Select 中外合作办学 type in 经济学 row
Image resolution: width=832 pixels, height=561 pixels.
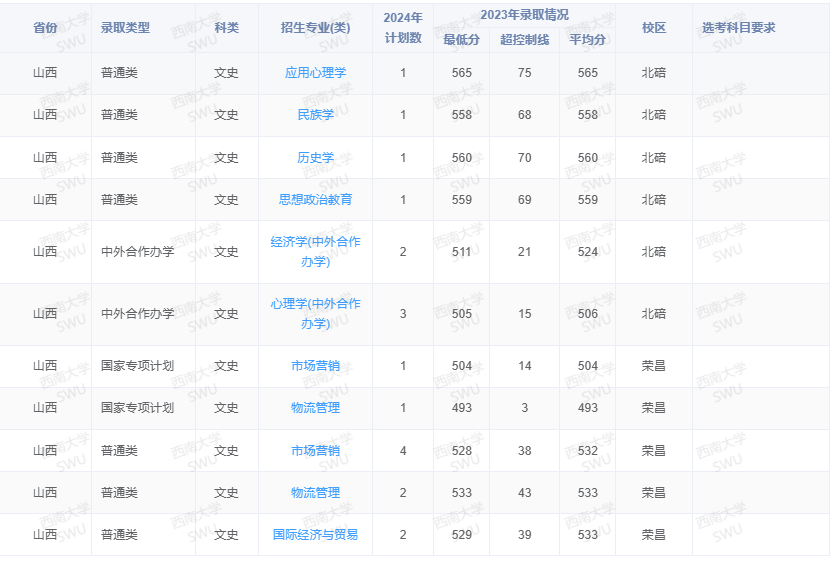point(137,252)
